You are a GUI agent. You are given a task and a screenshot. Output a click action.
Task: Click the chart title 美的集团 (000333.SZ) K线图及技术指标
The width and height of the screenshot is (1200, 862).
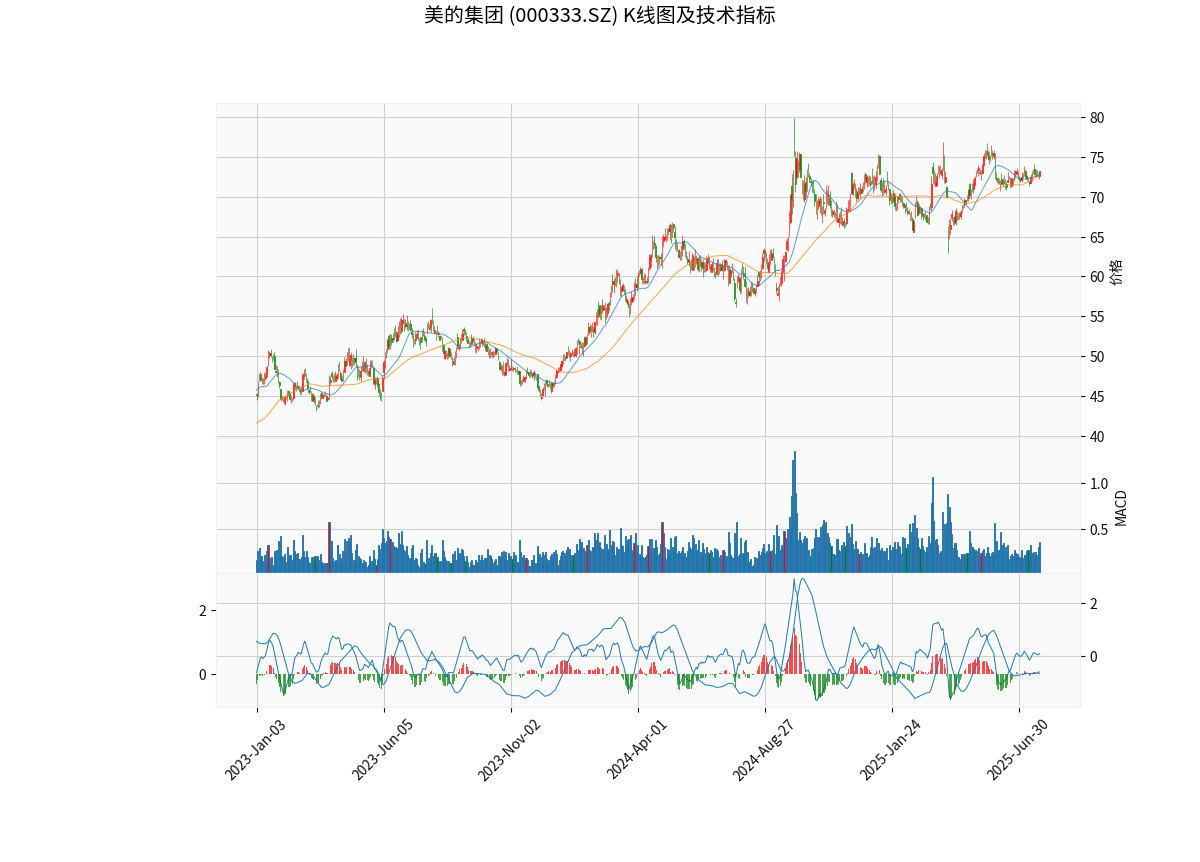pos(599,15)
